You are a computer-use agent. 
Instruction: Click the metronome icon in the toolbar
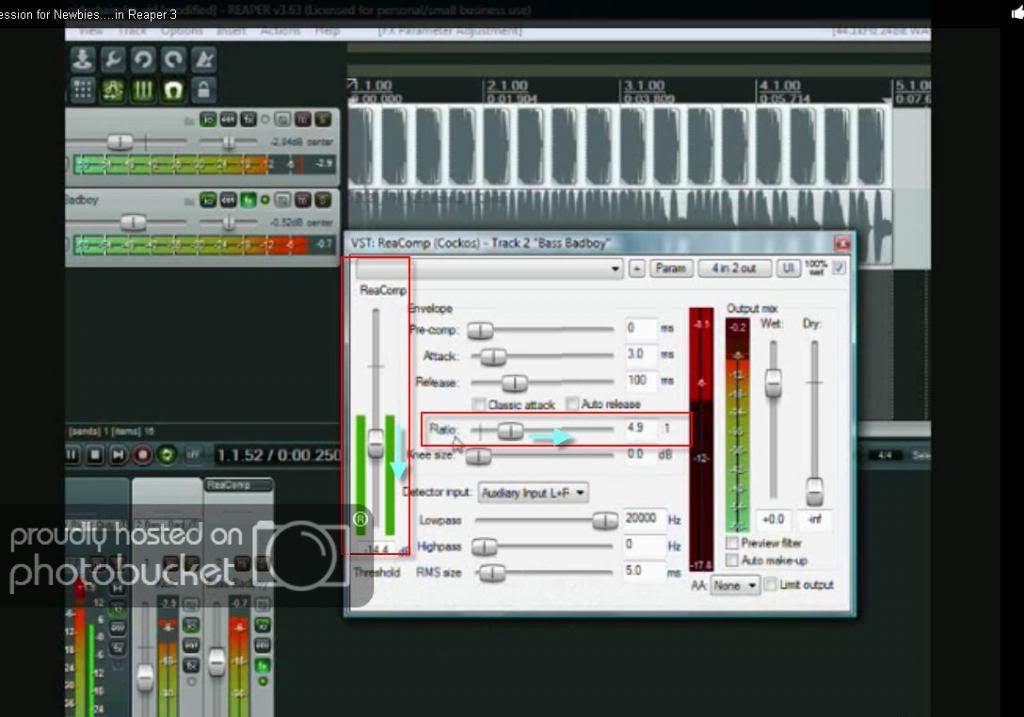pos(204,60)
